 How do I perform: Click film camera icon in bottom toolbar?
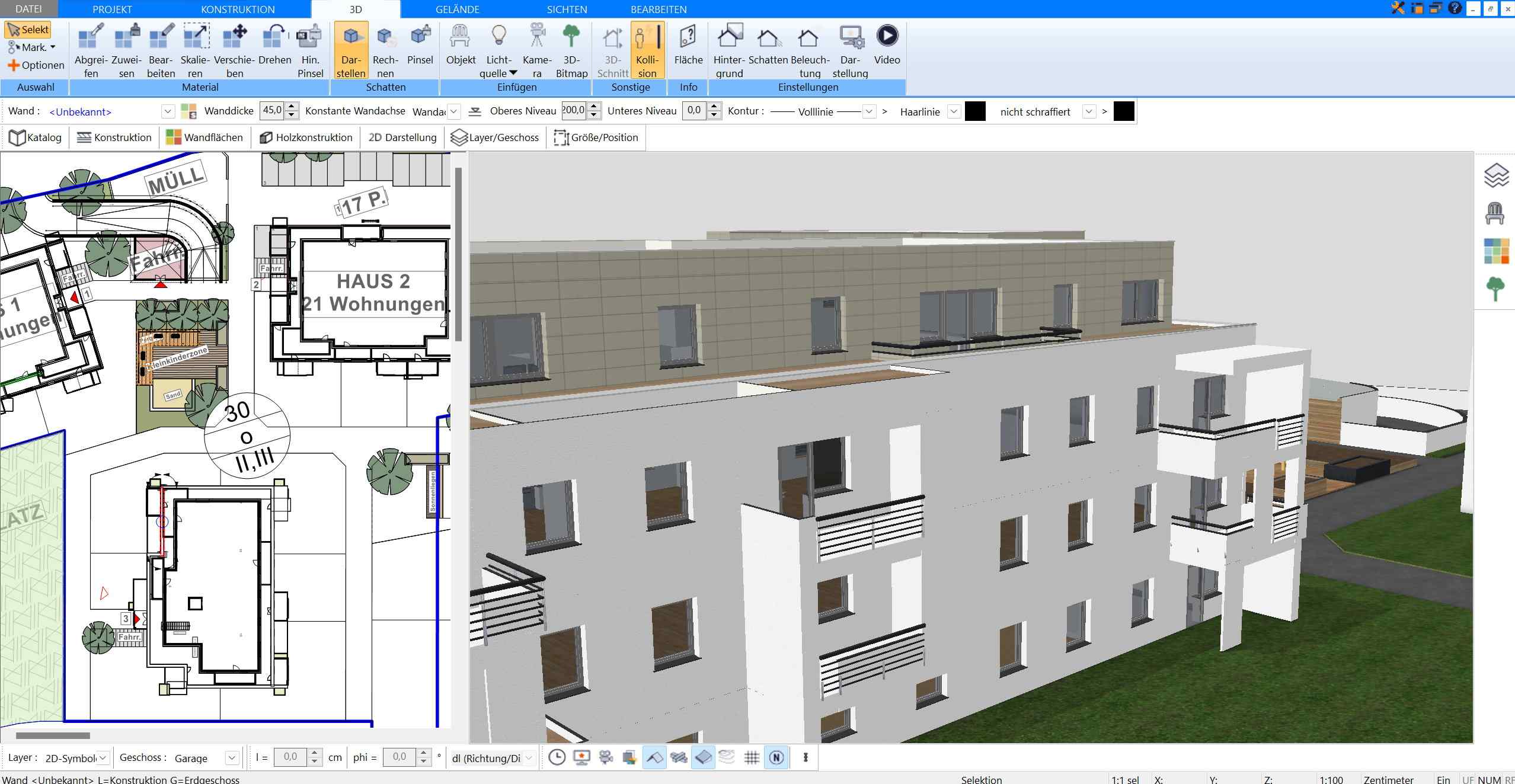[x=606, y=757]
